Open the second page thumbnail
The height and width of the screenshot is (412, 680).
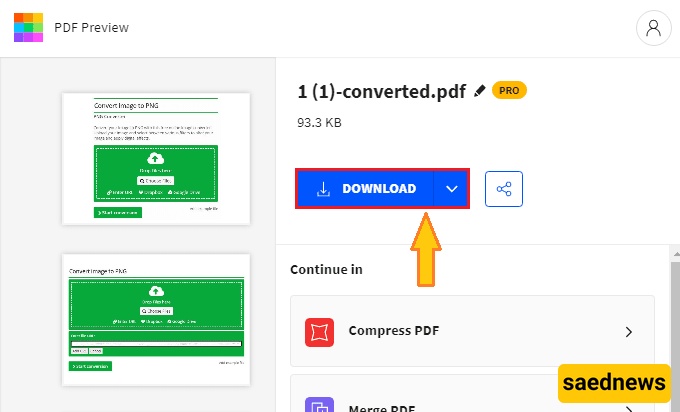point(157,319)
